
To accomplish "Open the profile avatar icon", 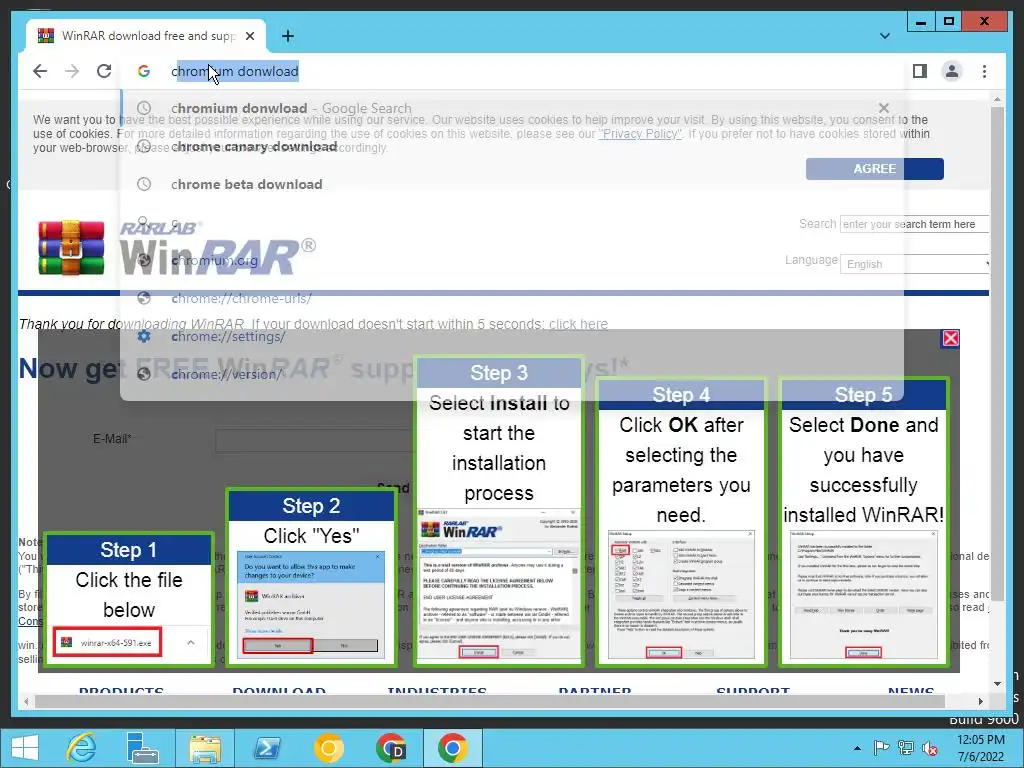I will click(x=952, y=71).
